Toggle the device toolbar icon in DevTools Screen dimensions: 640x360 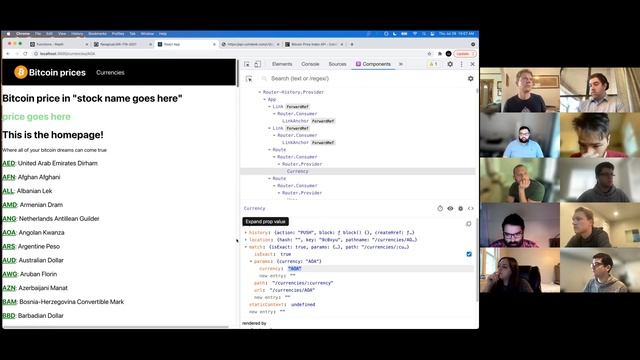(258, 64)
